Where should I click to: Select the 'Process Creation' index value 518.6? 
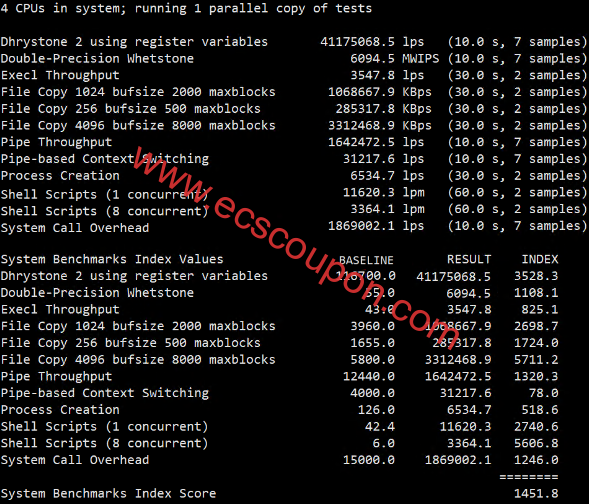(x=539, y=410)
